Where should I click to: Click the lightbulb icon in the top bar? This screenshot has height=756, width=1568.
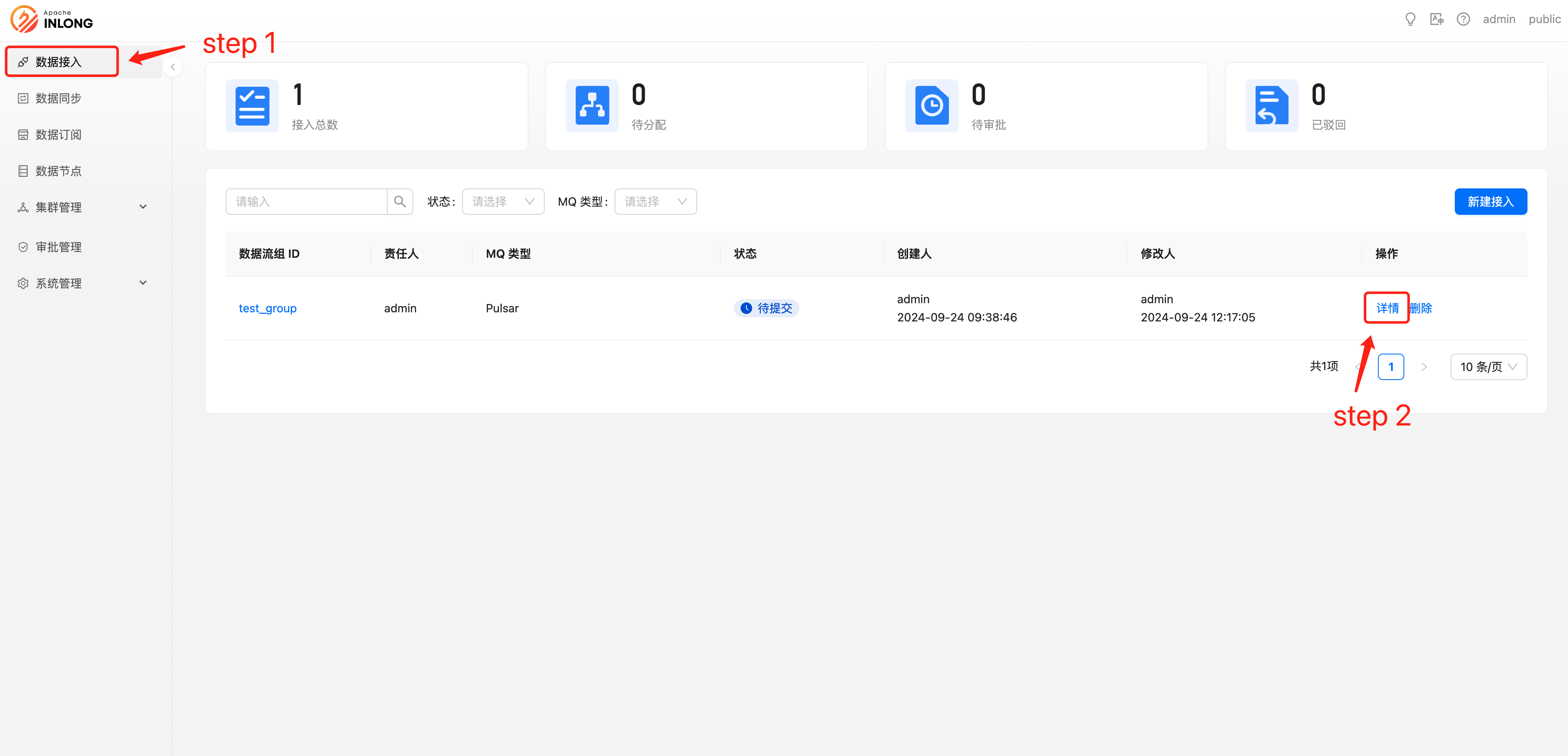[x=1411, y=19]
